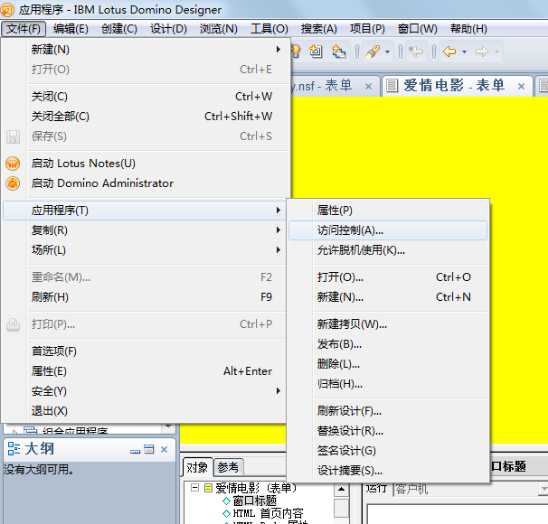Expand the 场所(L) submenu
The image size is (548, 524).
point(146,250)
